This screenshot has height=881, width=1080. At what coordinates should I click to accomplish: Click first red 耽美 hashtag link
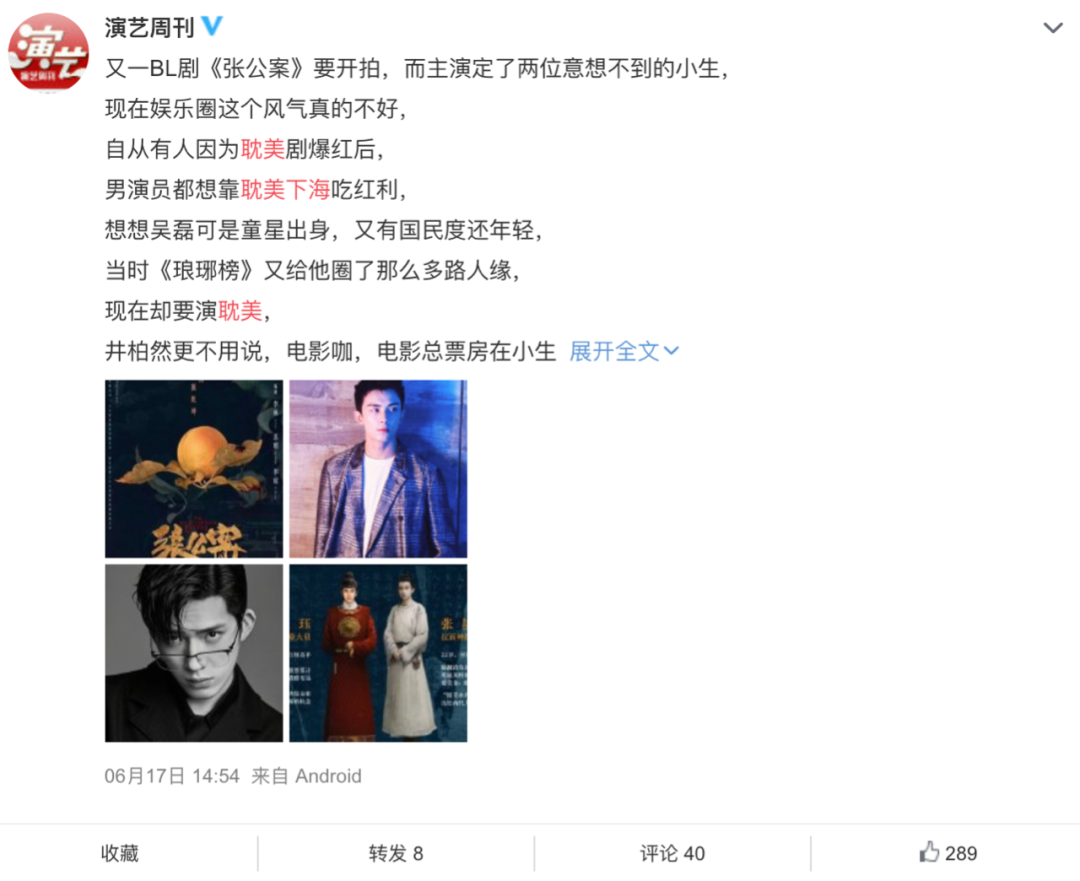[x=262, y=149]
